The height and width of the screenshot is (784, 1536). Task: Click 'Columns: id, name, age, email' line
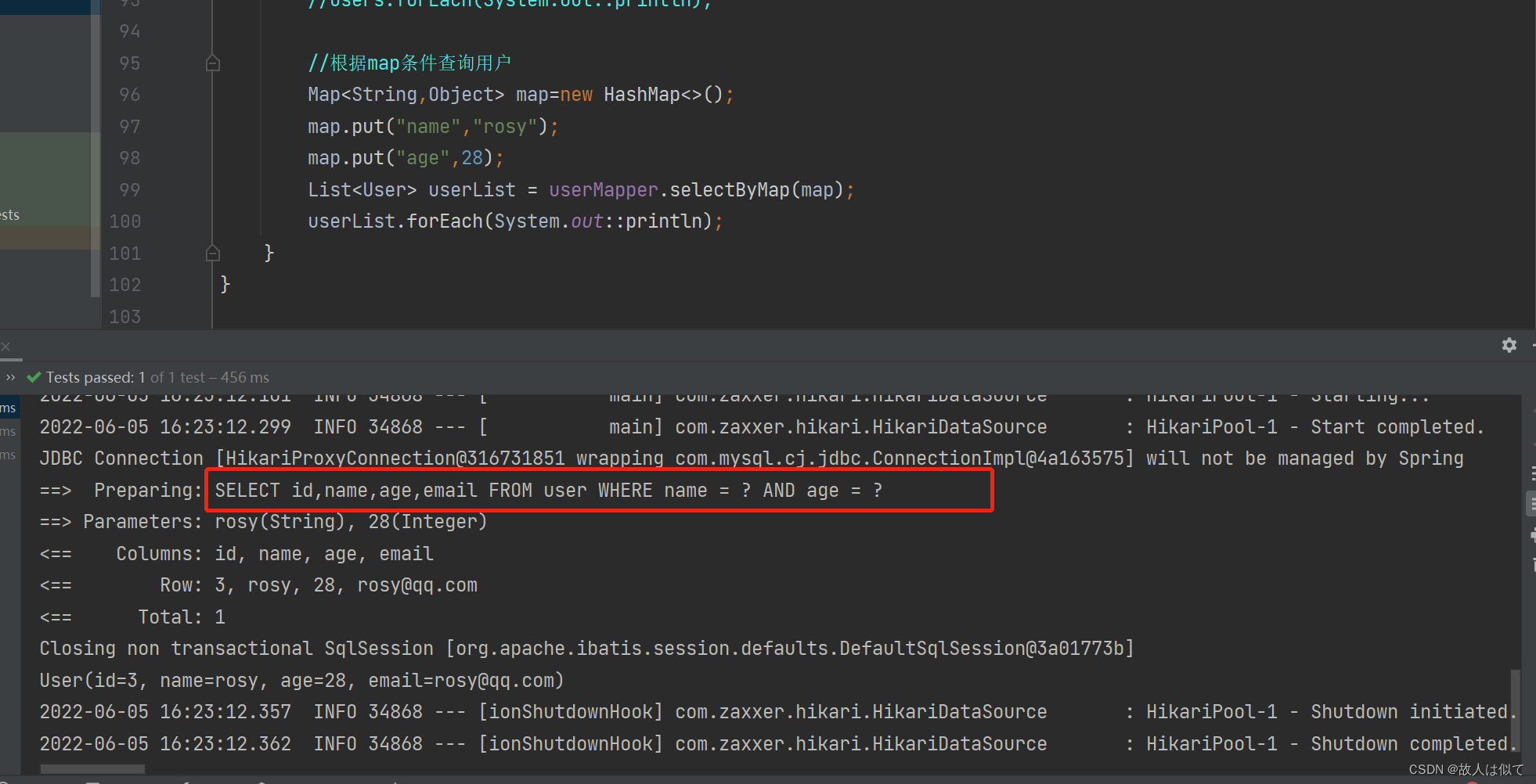[275, 554]
